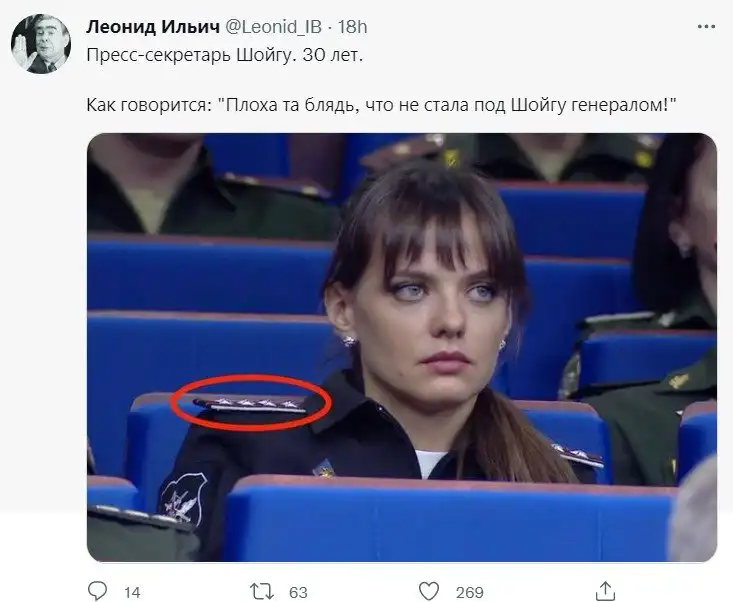Open the share upload icon

pyautogui.click(x=605, y=591)
